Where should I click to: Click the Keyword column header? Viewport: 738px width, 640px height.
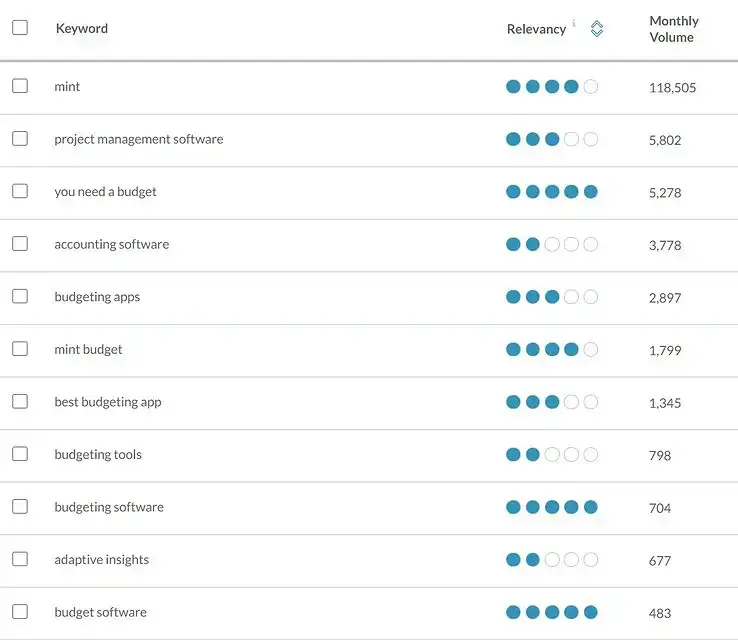[x=82, y=29]
